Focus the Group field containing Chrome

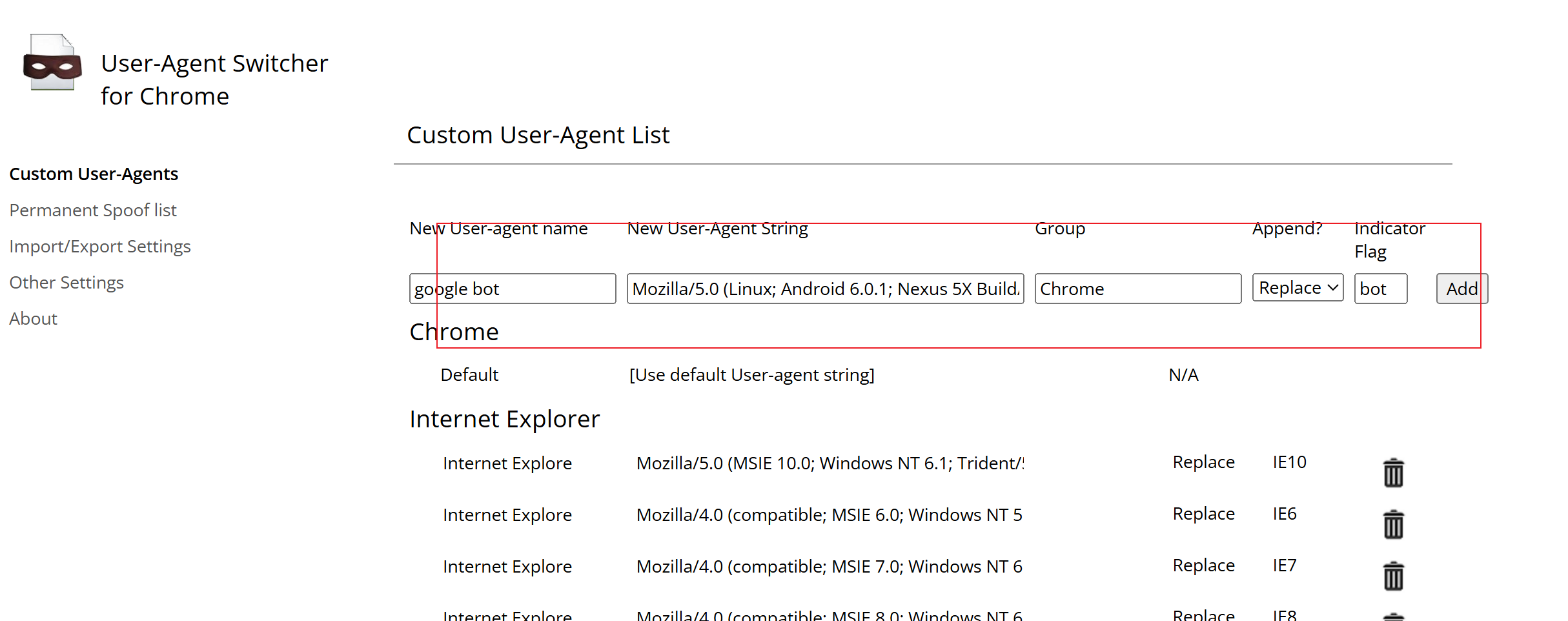point(1138,289)
